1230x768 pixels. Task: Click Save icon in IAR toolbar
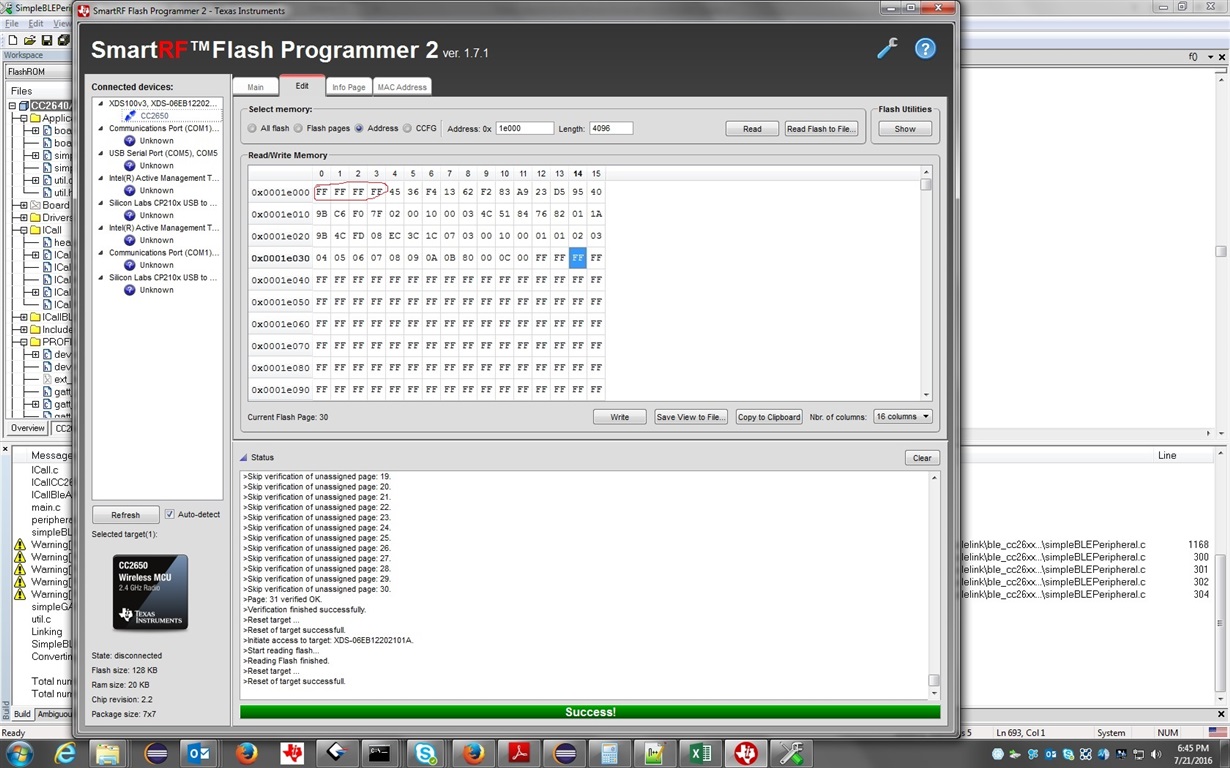[47, 40]
